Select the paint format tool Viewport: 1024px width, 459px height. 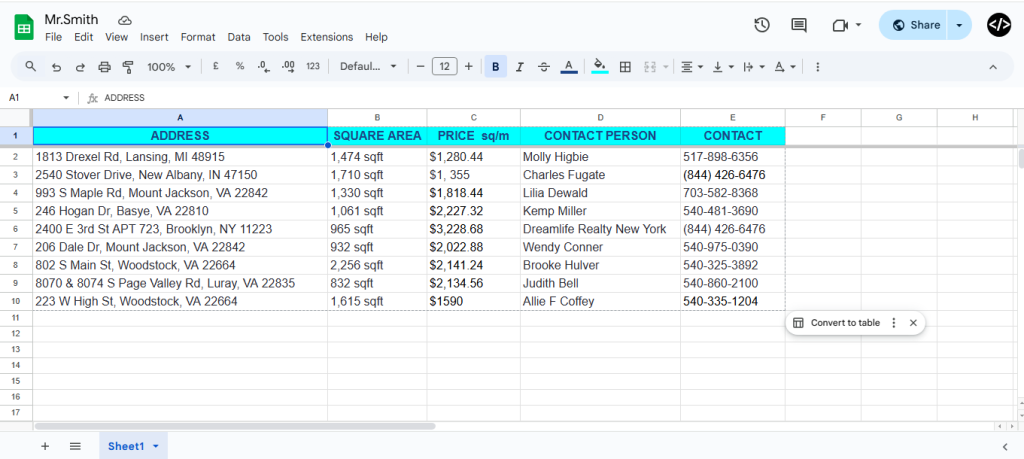coord(128,67)
